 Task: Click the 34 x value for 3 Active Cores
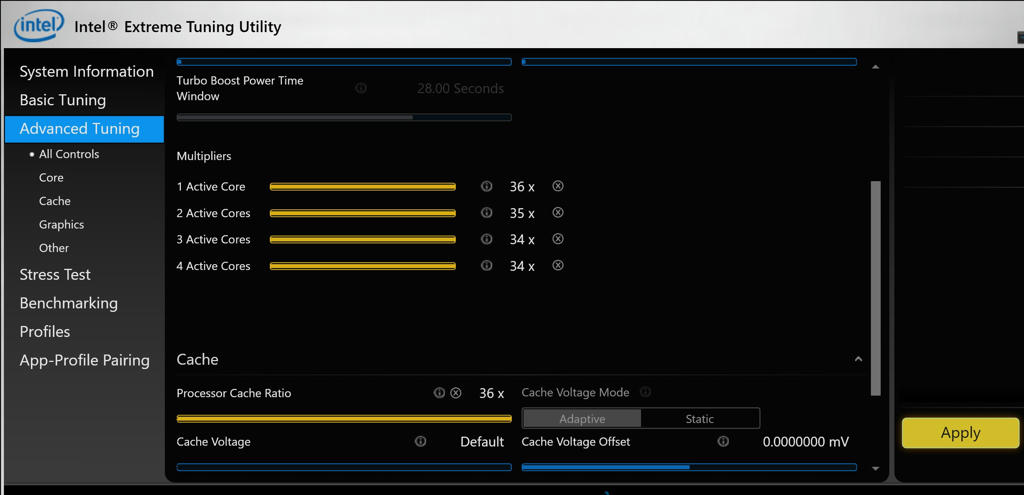522,240
